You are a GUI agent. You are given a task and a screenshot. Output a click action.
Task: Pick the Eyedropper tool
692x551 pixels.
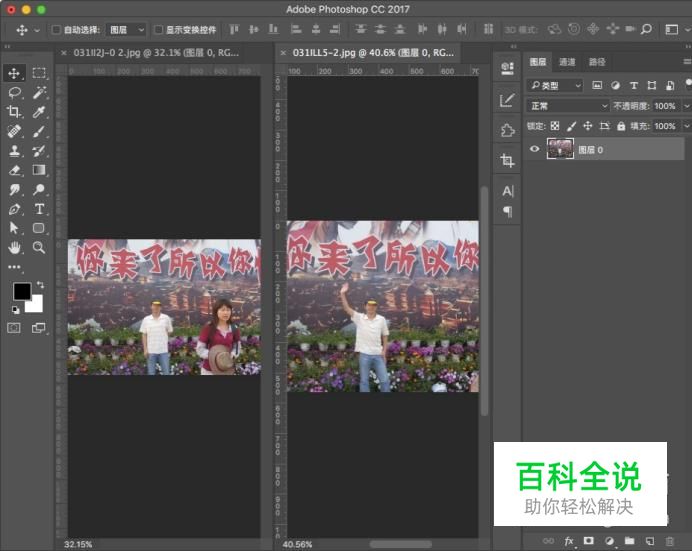39,112
